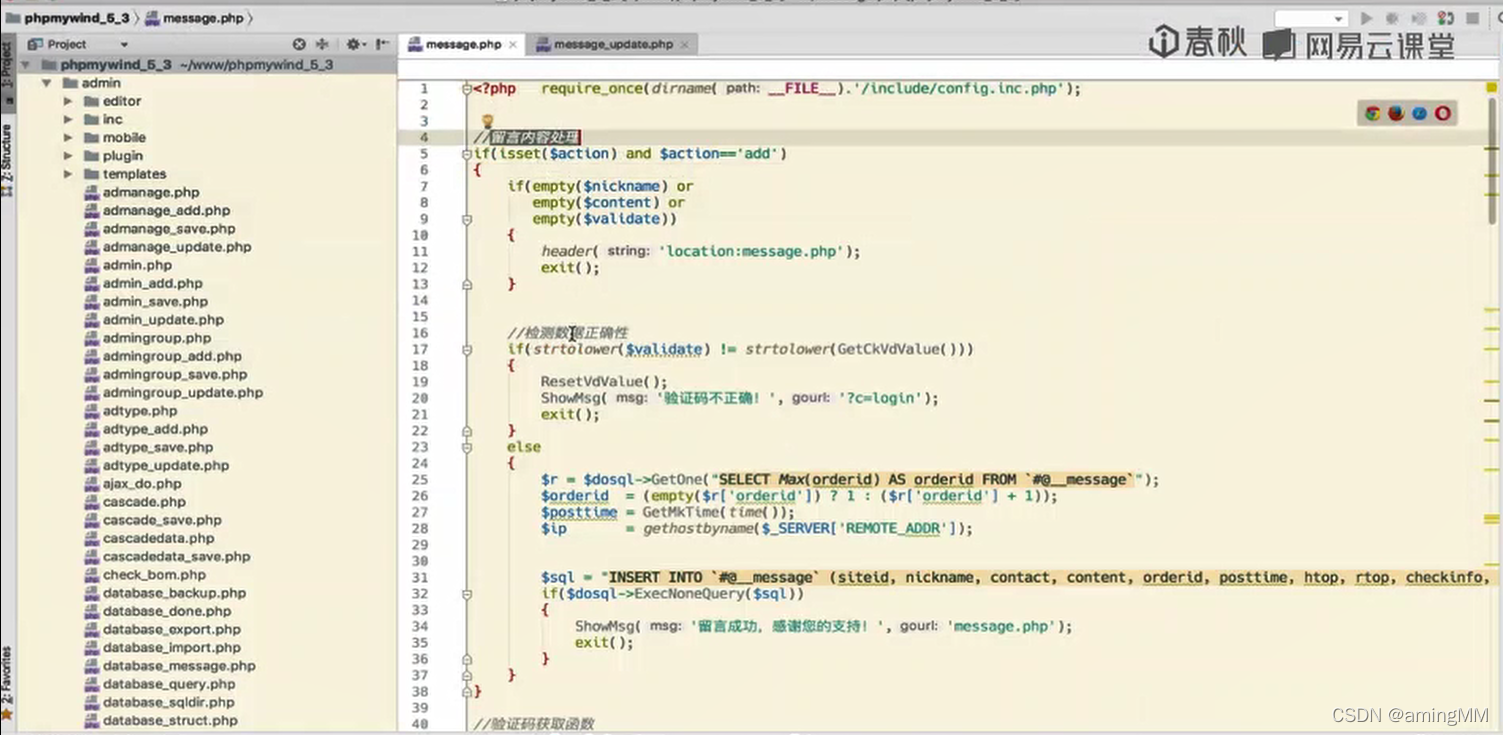Switch to the message.php editor tab

point(463,44)
